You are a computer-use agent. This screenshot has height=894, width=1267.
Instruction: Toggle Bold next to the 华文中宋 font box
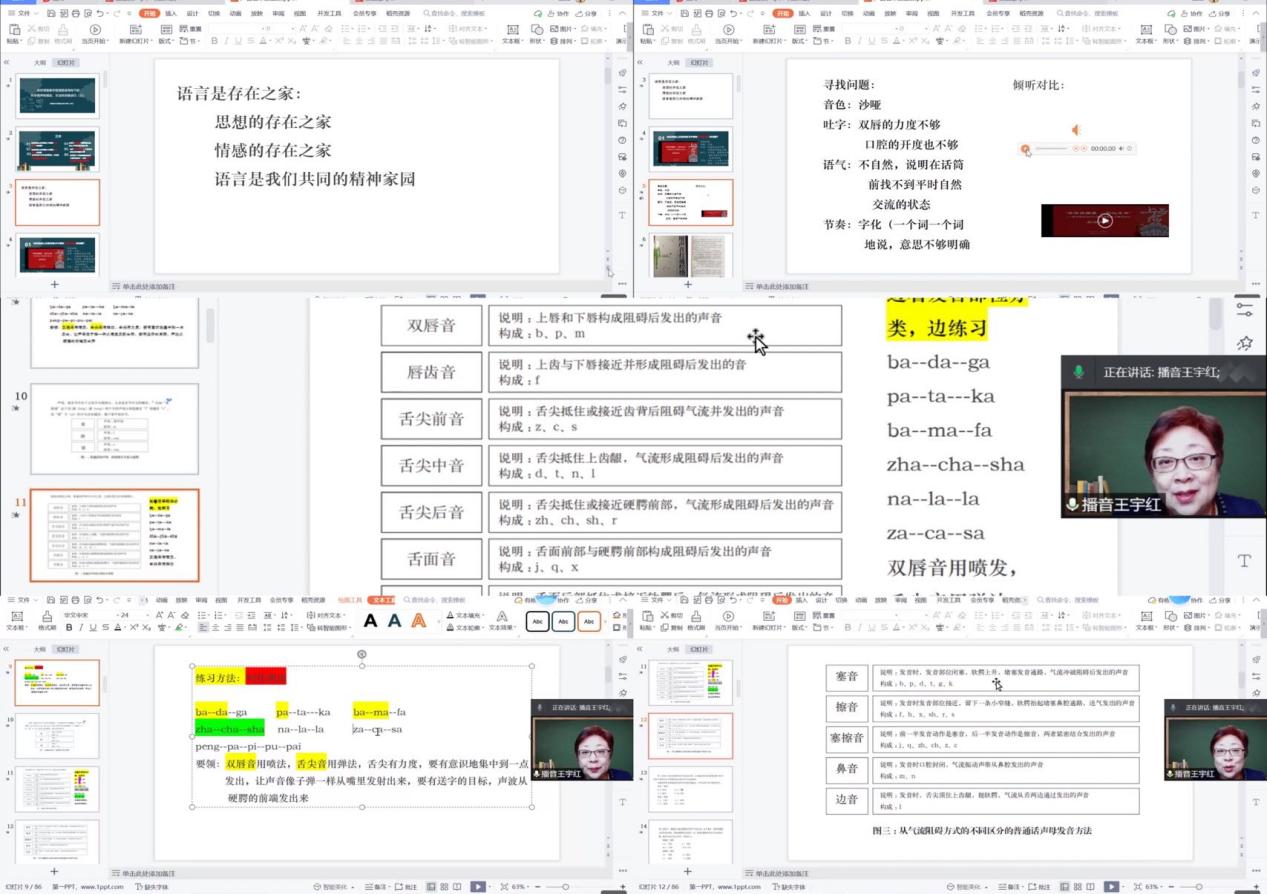[69, 628]
